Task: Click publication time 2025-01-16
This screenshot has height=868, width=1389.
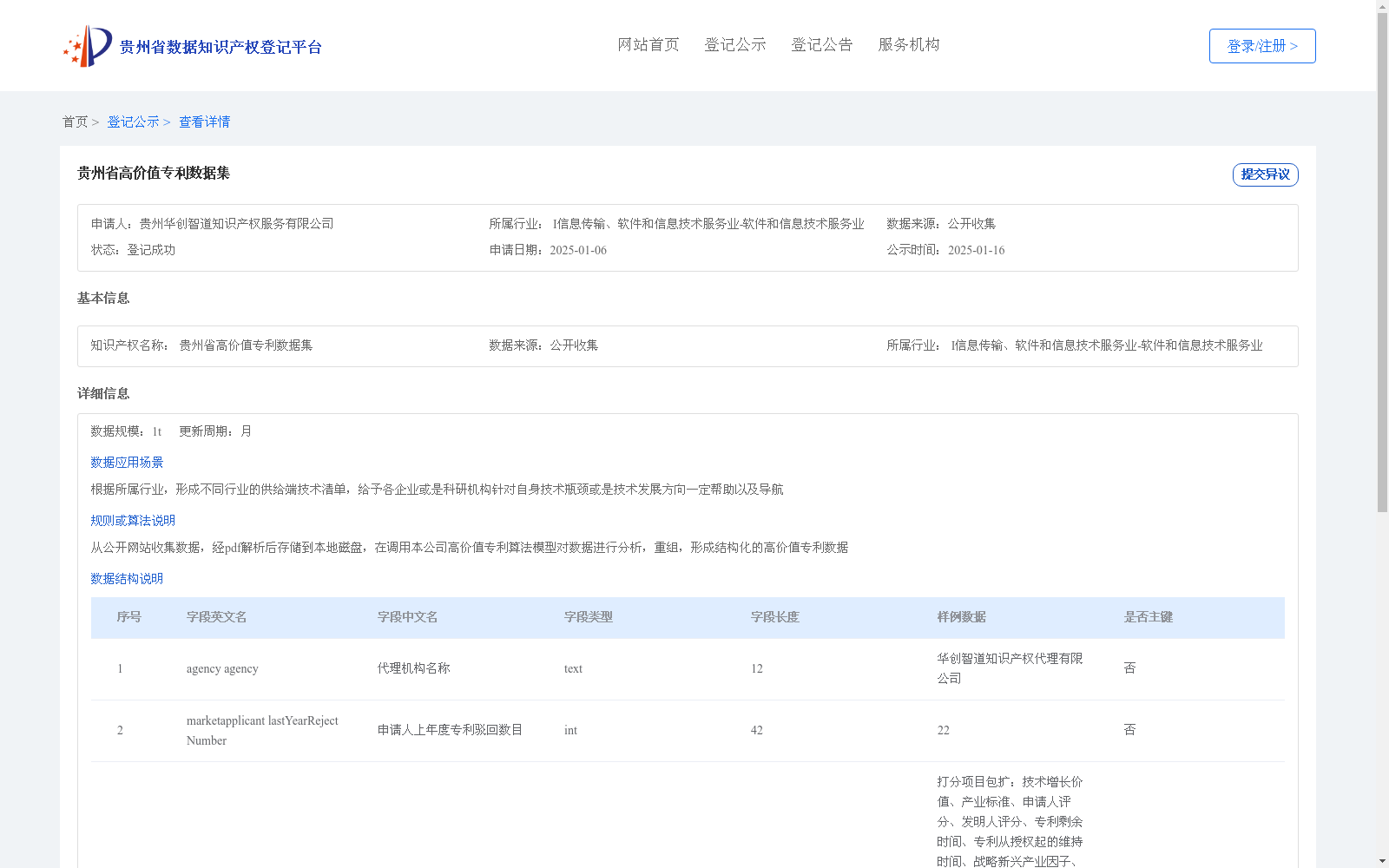Action: coord(976,250)
